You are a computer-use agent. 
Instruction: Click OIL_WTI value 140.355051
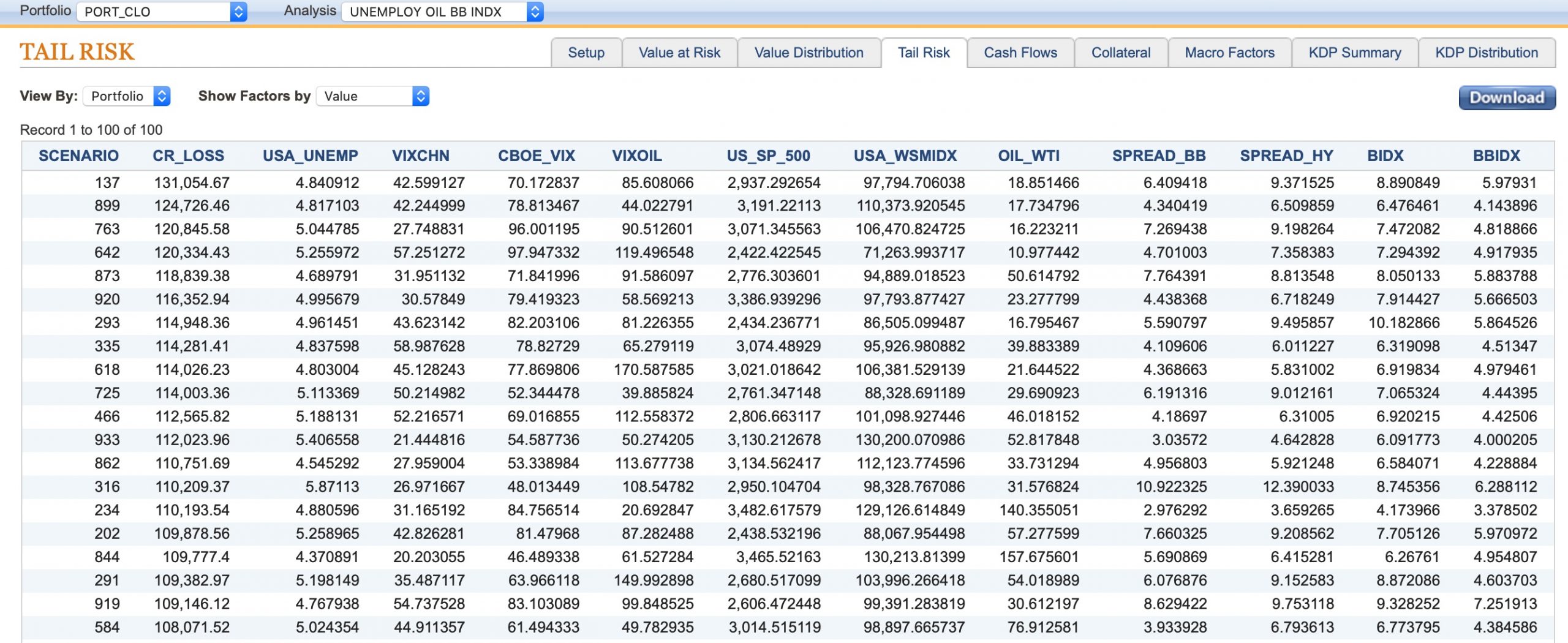[x=1039, y=510]
